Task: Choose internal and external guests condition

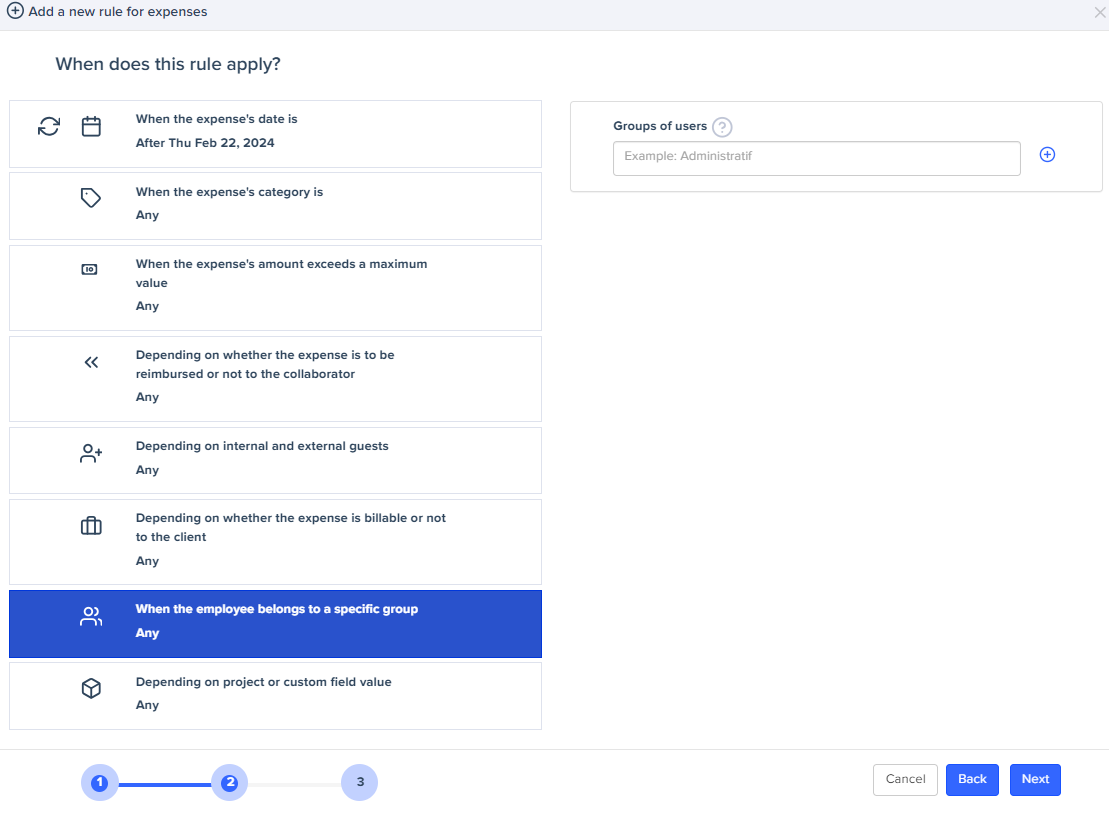Action: [275, 460]
